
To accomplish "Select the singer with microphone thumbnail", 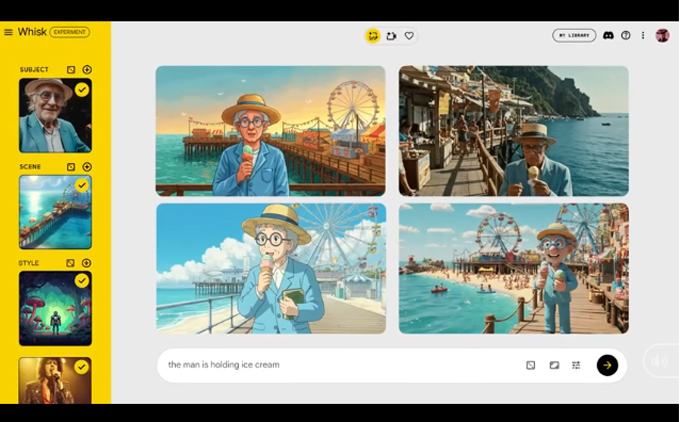I will [55, 380].
